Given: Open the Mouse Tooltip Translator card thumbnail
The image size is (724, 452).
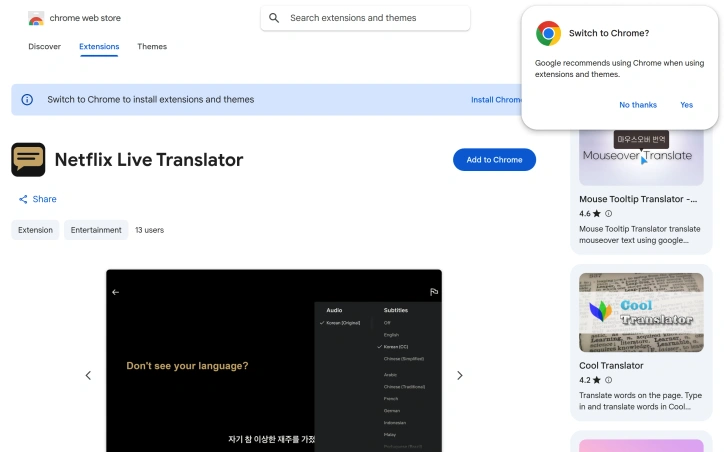Looking at the screenshot, I should [x=641, y=157].
